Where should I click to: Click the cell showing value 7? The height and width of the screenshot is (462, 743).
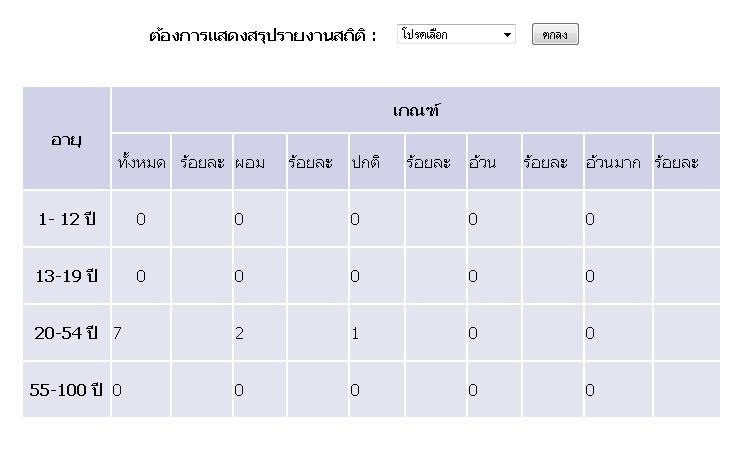pyautogui.click(x=118, y=334)
